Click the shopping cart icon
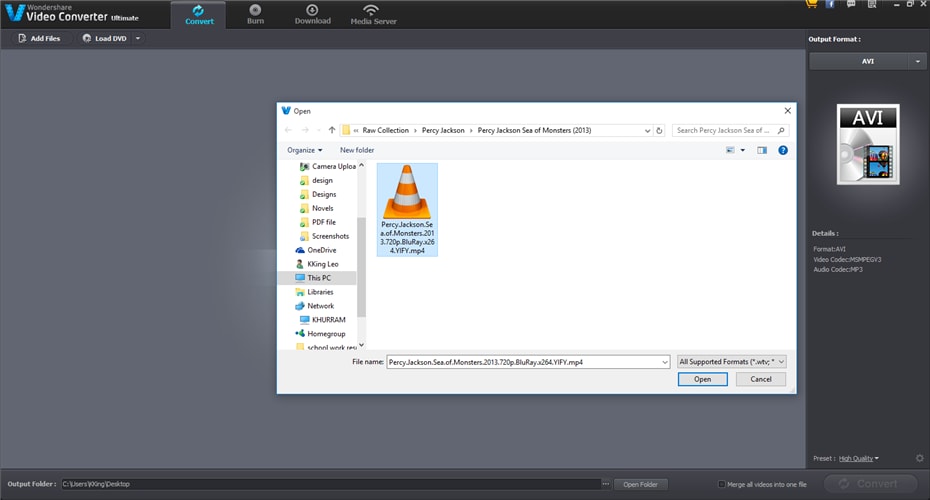 811,4
